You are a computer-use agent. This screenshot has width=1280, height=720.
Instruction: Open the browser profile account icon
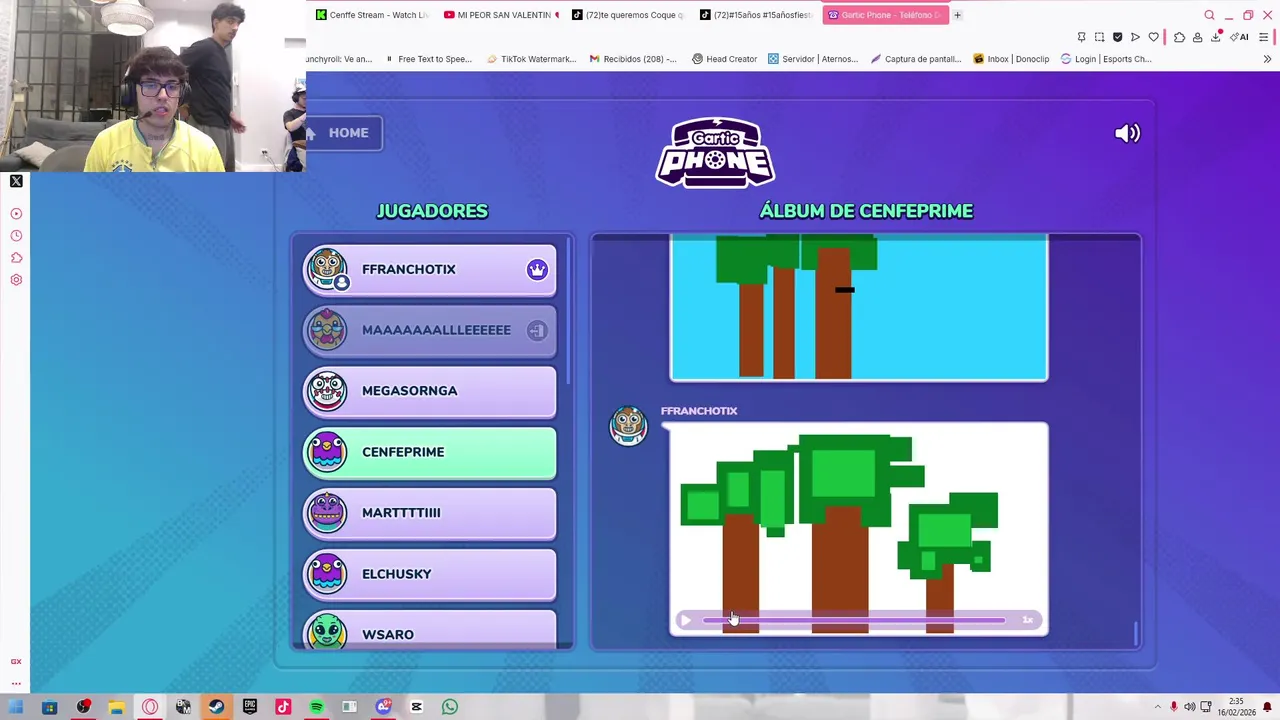coord(1197,37)
